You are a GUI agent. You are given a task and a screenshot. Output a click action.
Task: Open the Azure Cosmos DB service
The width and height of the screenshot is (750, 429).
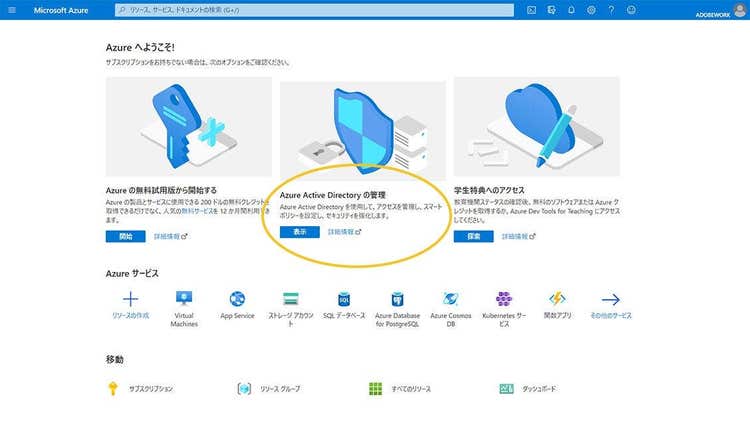[x=450, y=300]
